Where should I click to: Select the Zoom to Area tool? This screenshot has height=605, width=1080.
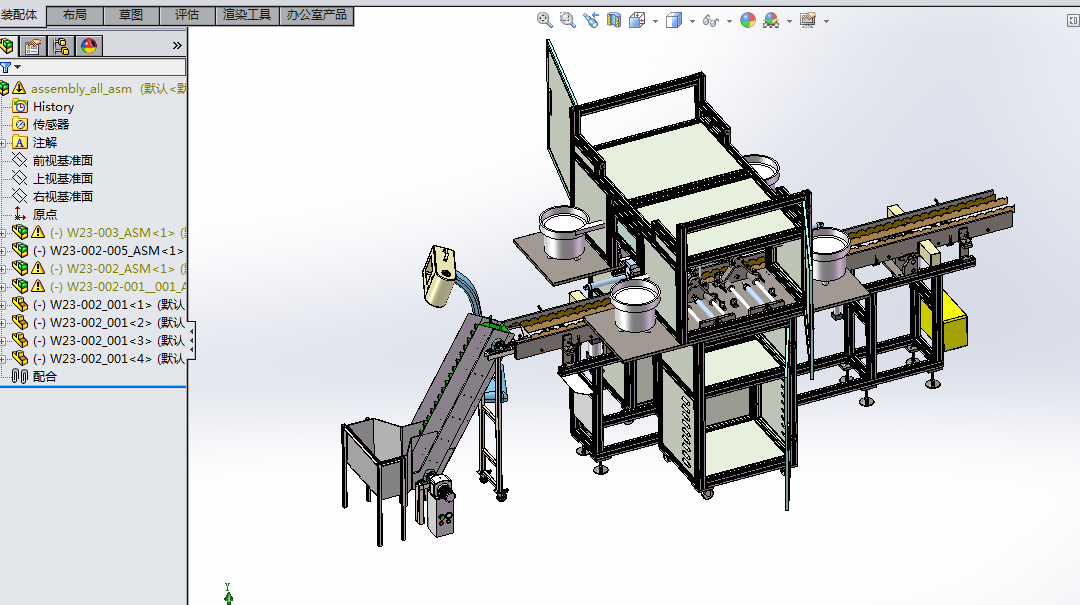click(567, 20)
